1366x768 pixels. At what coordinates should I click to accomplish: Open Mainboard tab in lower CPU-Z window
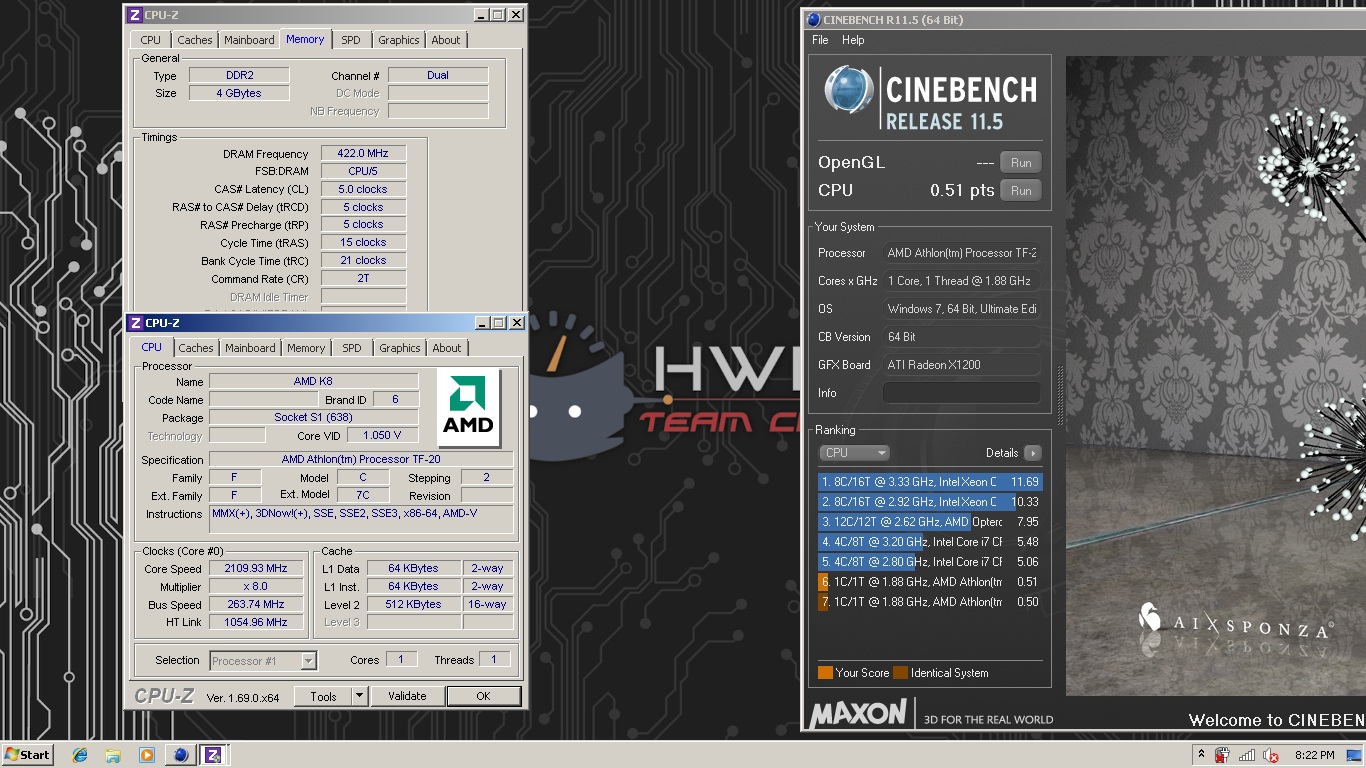250,348
